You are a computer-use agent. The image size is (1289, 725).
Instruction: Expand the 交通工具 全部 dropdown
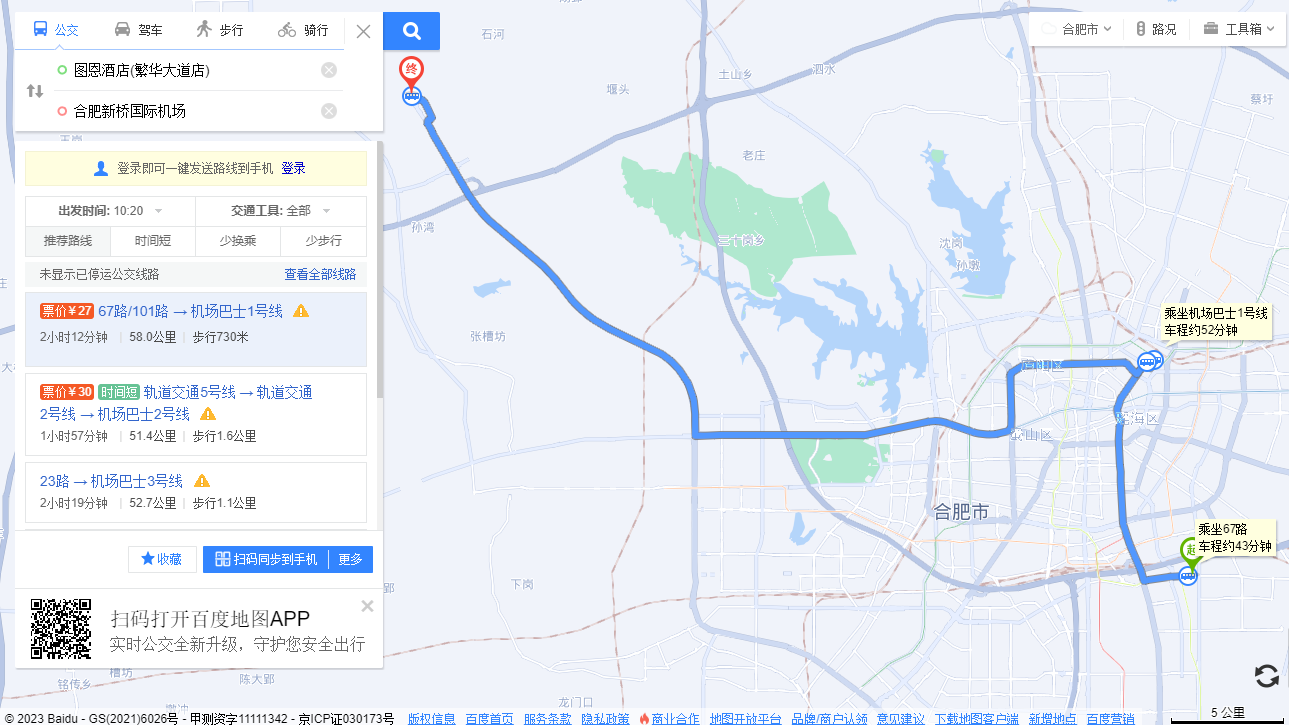pyautogui.click(x=281, y=211)
